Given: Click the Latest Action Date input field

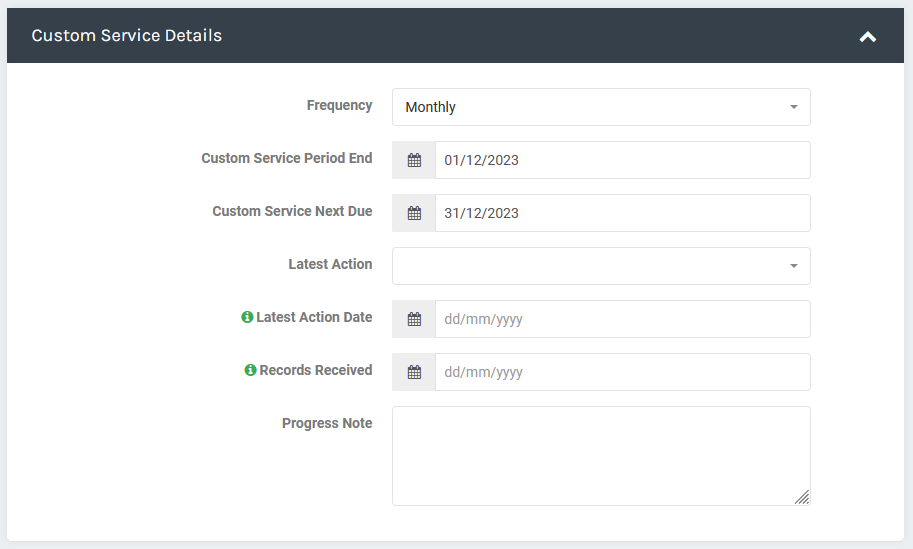Looking at the screenshot, I should click(x=622, y=319).
